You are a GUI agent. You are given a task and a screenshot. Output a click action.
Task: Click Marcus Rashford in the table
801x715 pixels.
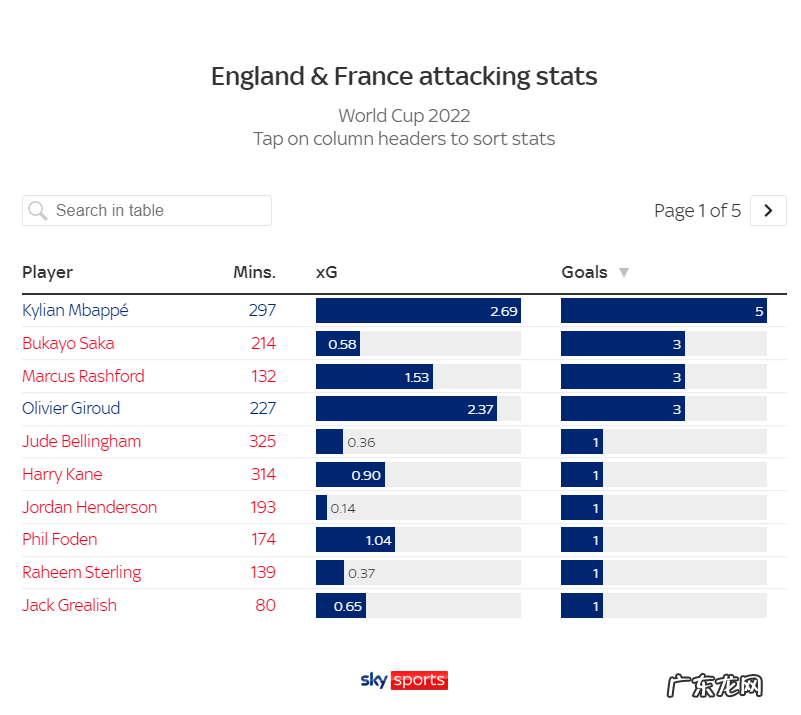83,376
